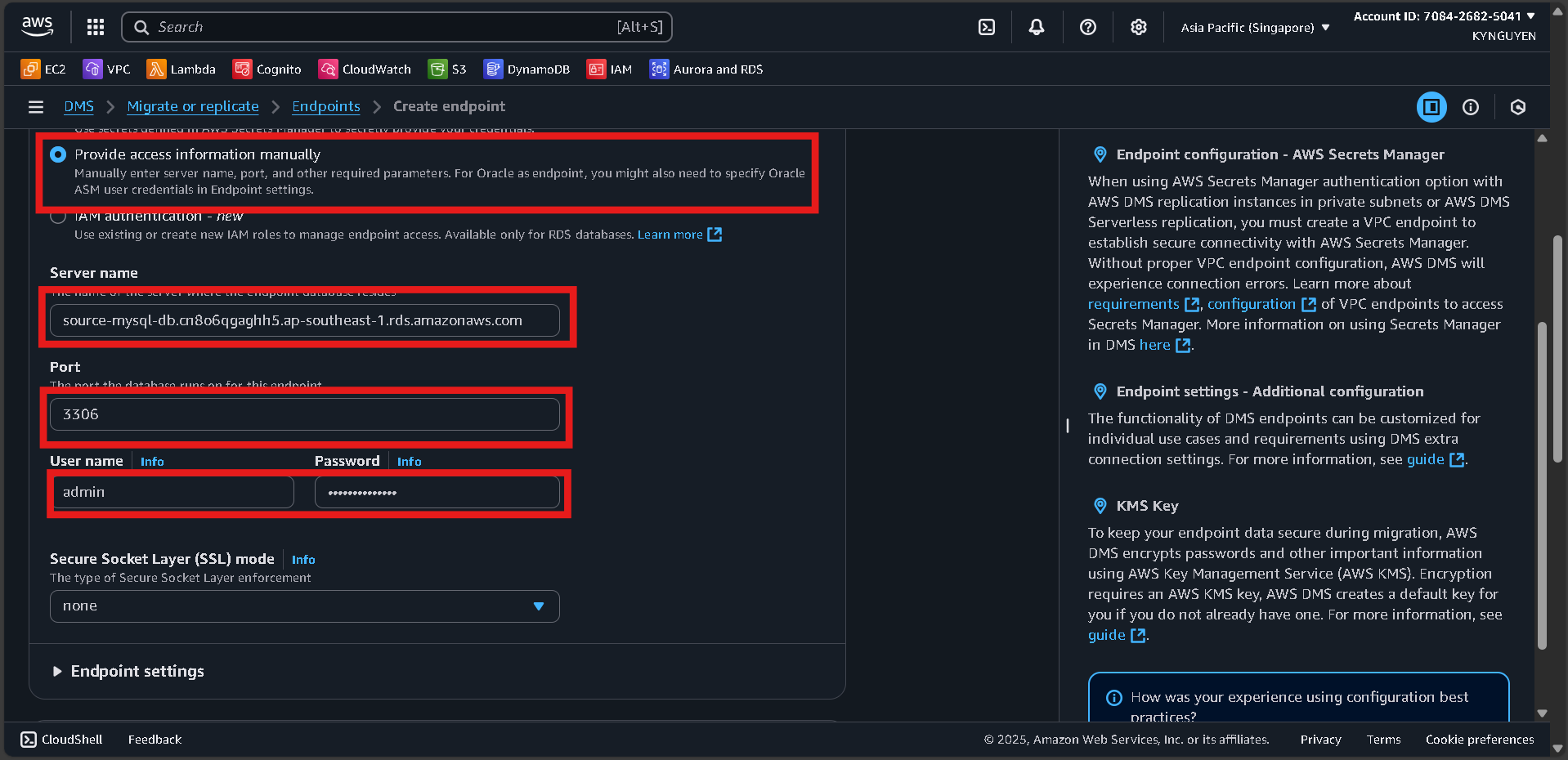Screen dimensions: 1568x760
Task: Open Cookie preferences
Action: coord(1478,739)
